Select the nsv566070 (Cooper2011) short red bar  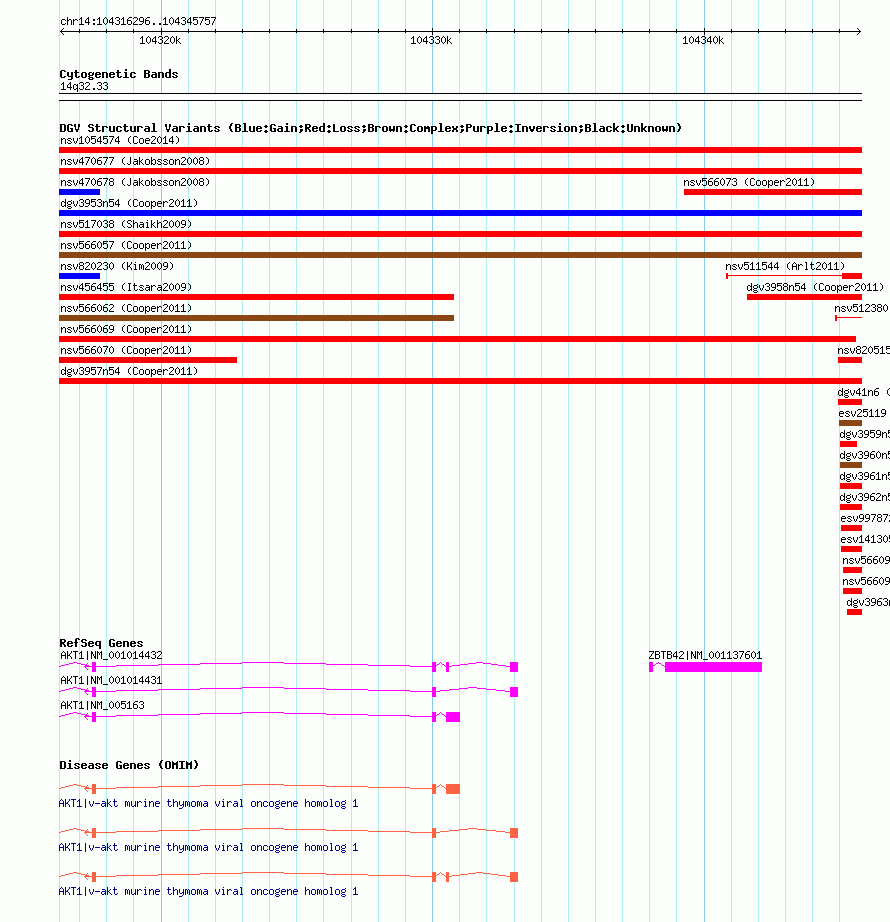pyautogui.click(x=148, y=360)
